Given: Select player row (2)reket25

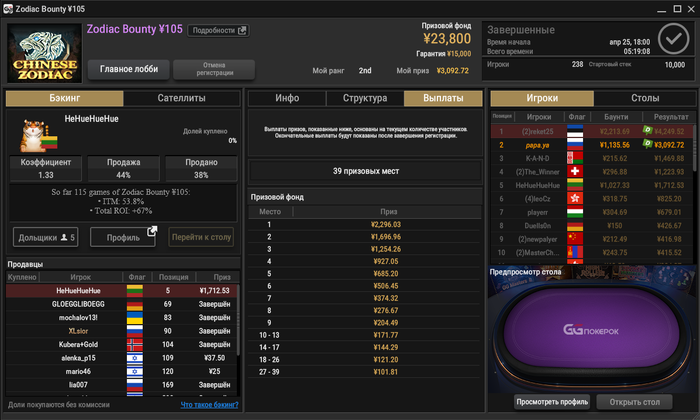Looking at the screenshot, I should [x=592, y=131].
